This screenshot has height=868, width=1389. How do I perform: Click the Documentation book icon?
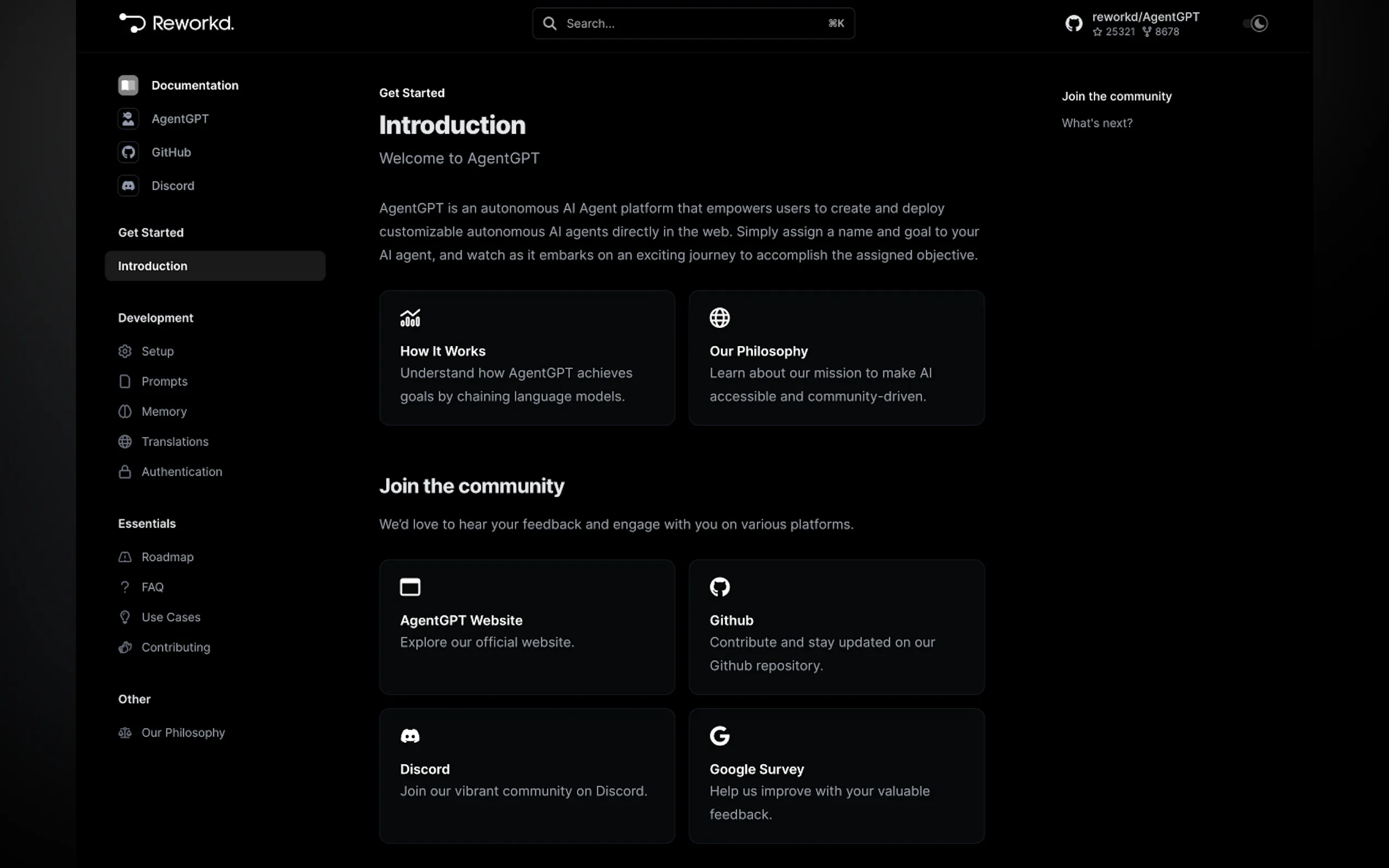pos(128,85)
